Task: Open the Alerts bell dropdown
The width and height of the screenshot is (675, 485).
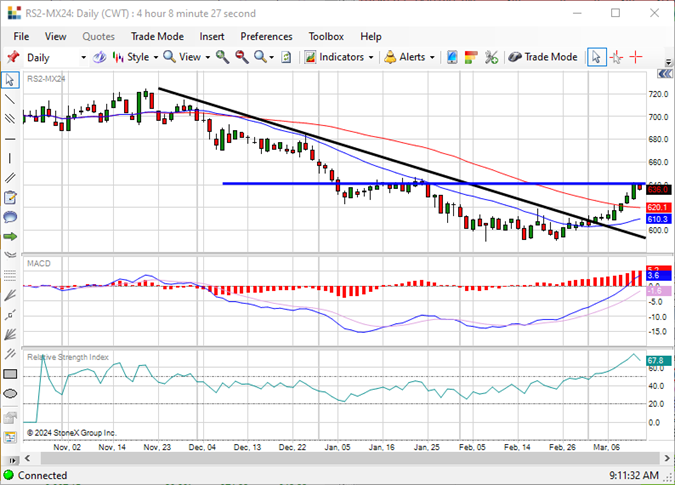Action: (409, 57)
